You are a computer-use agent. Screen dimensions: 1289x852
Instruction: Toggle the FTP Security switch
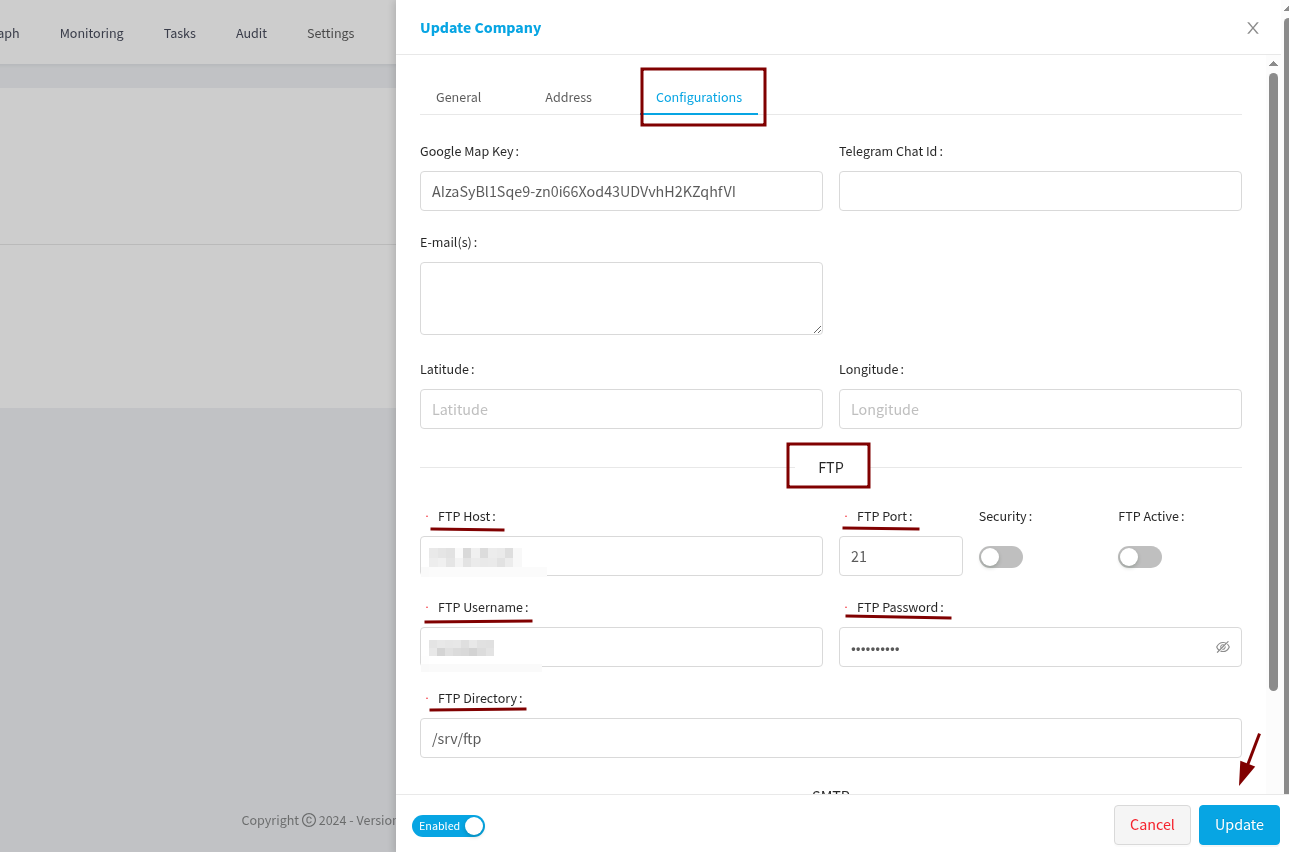[1000, 557]
